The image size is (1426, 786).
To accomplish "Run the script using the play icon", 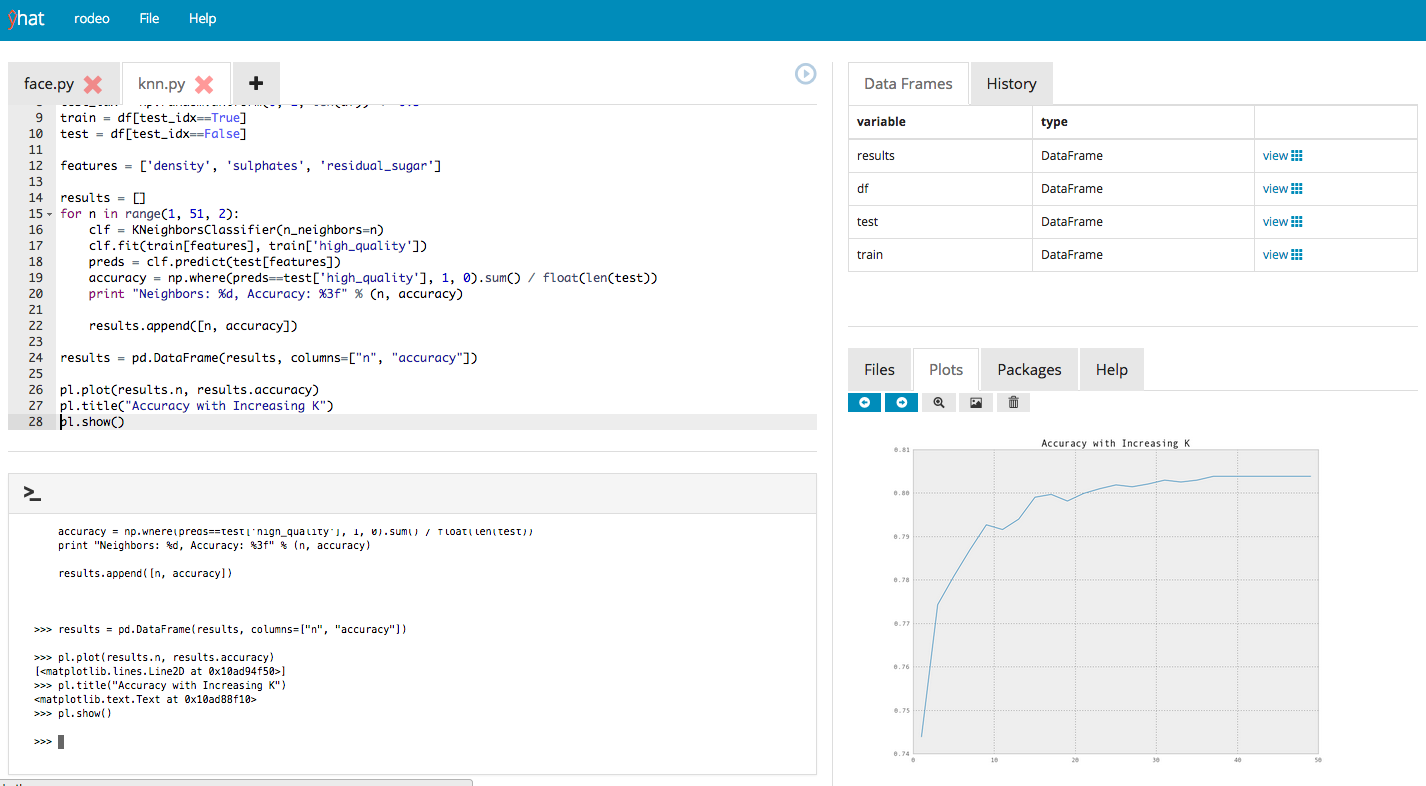I will (805, 74).
